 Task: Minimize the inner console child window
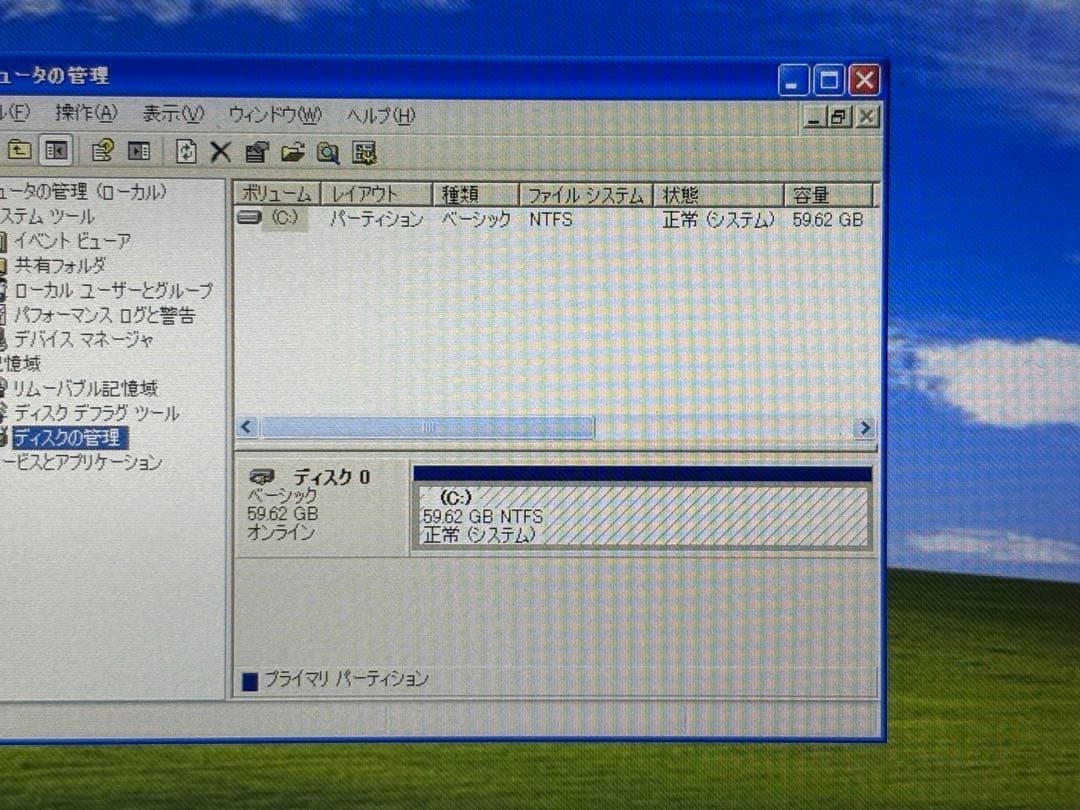(813, 118)
